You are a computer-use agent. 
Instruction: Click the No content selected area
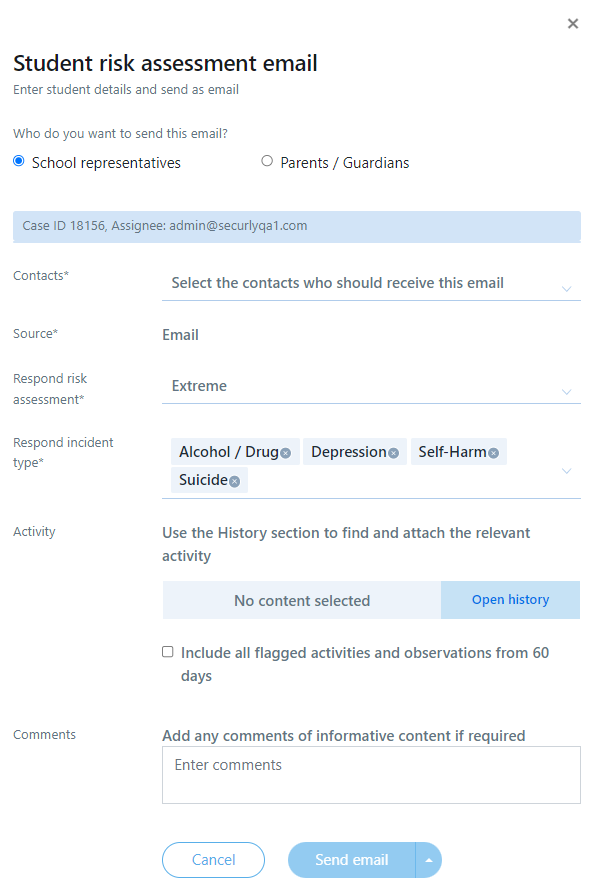click(x=302, y=600)
